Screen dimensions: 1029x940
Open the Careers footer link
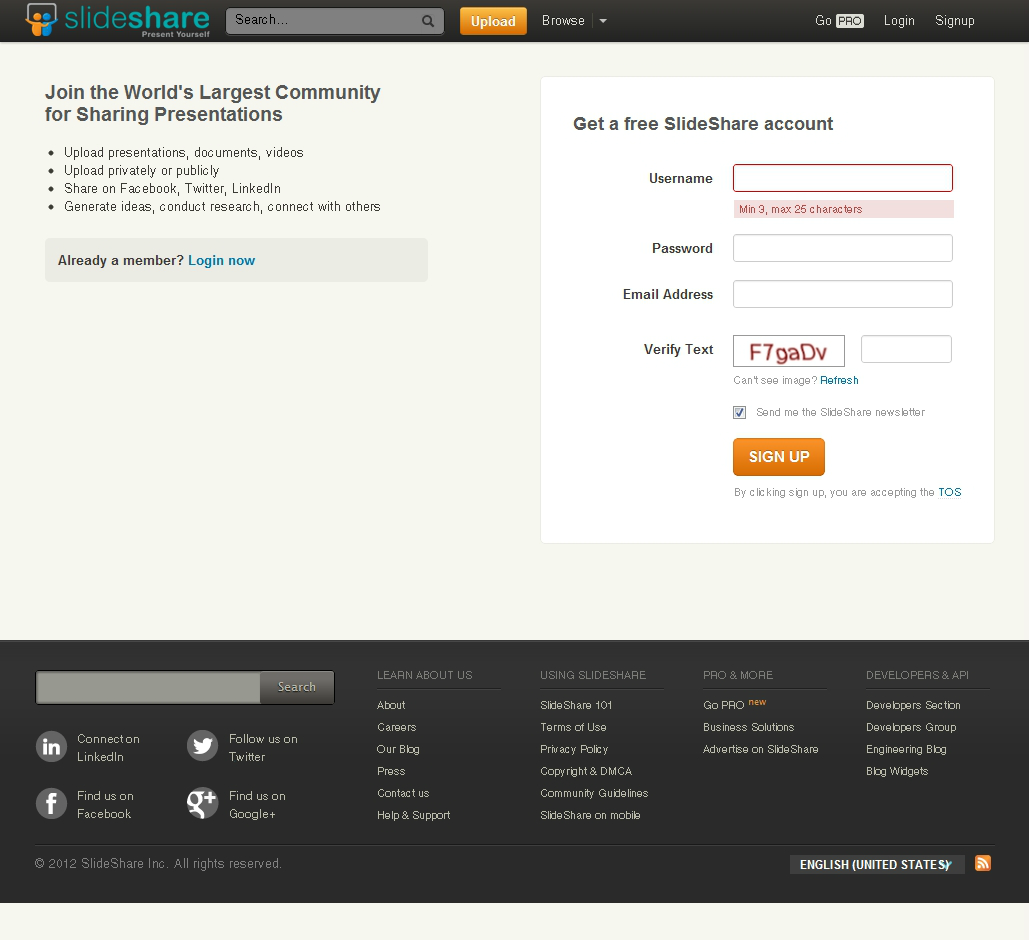pos(396,727)
